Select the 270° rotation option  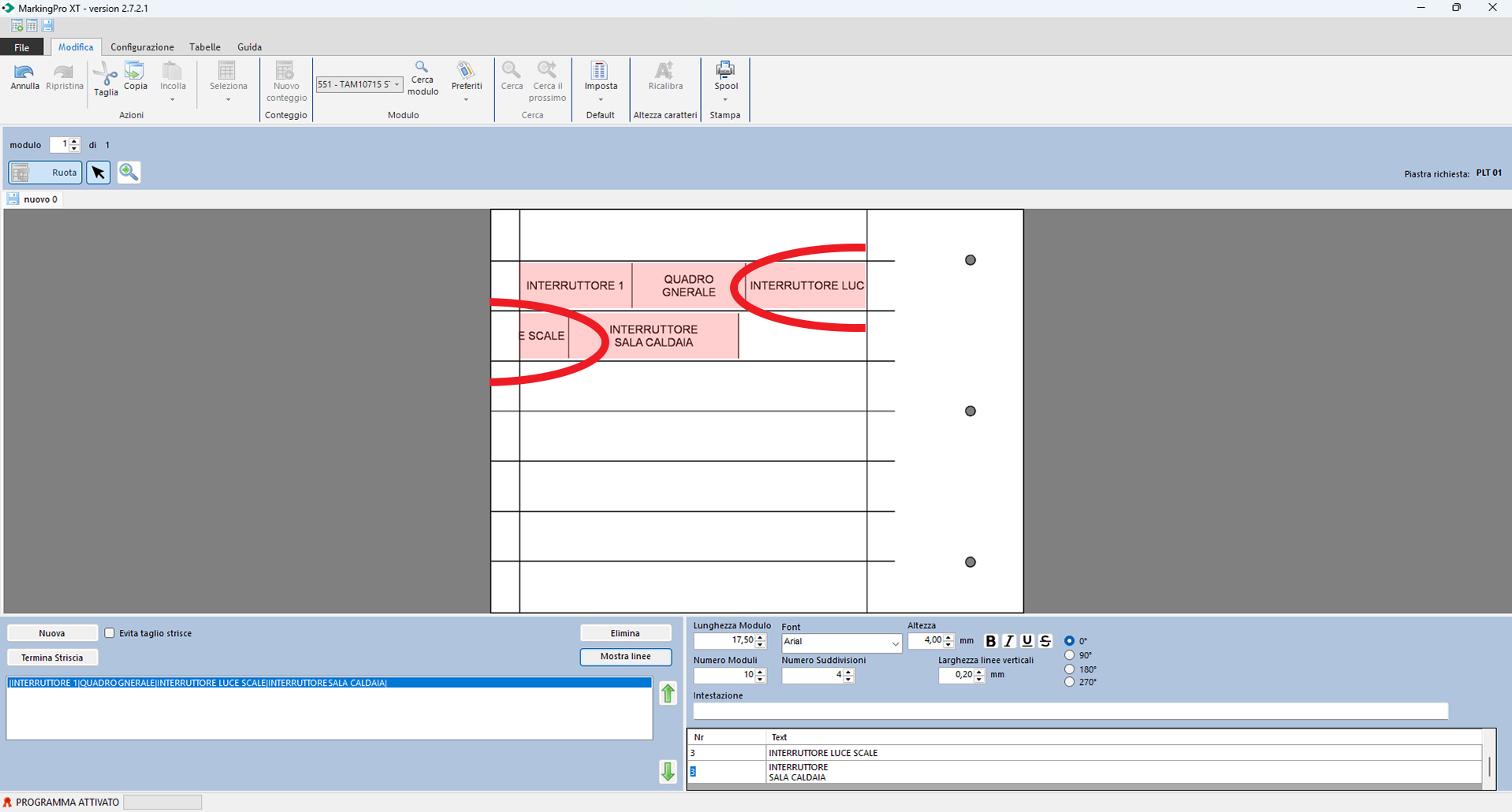coord(1070,682)
